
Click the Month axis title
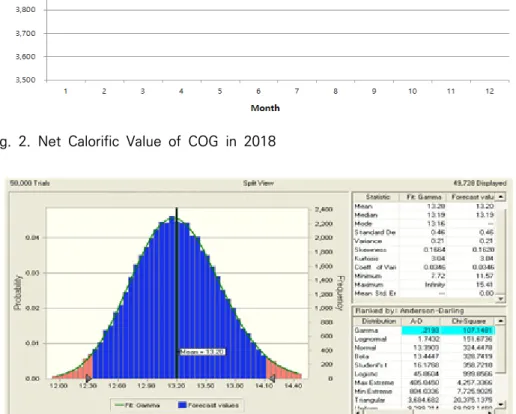265,108
